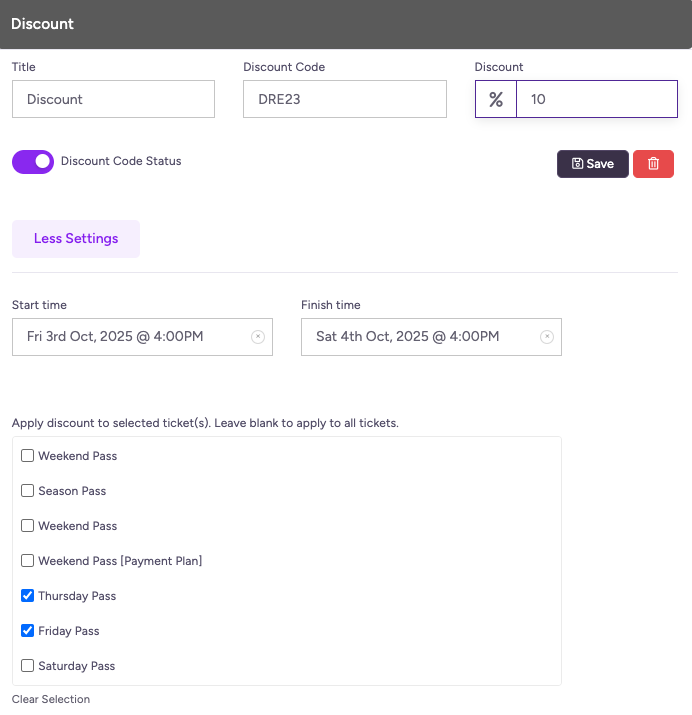Click the Clear Selection link
Screen dimensions: 692x715
tap(51, 699)
